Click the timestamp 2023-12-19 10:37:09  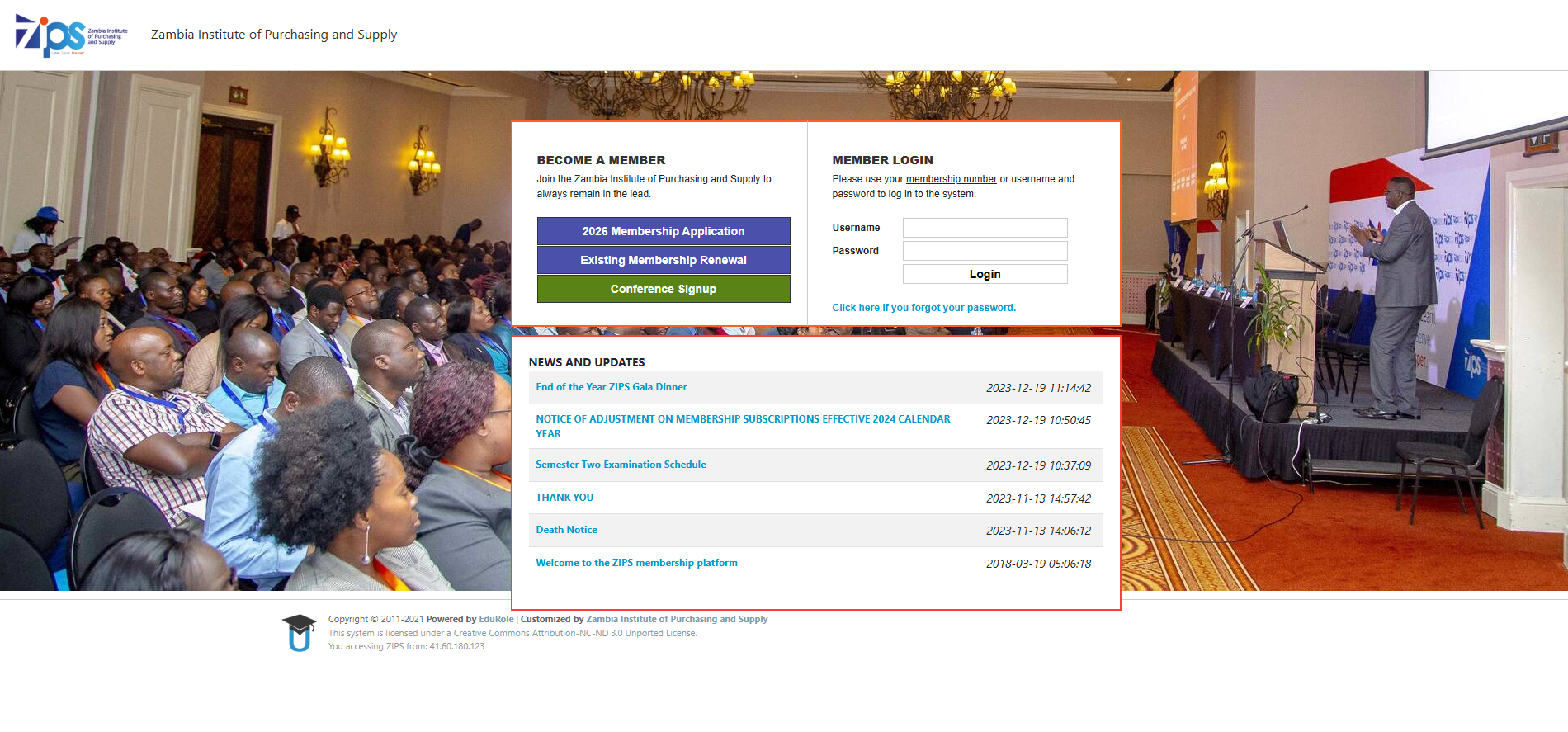[1038, 465]
